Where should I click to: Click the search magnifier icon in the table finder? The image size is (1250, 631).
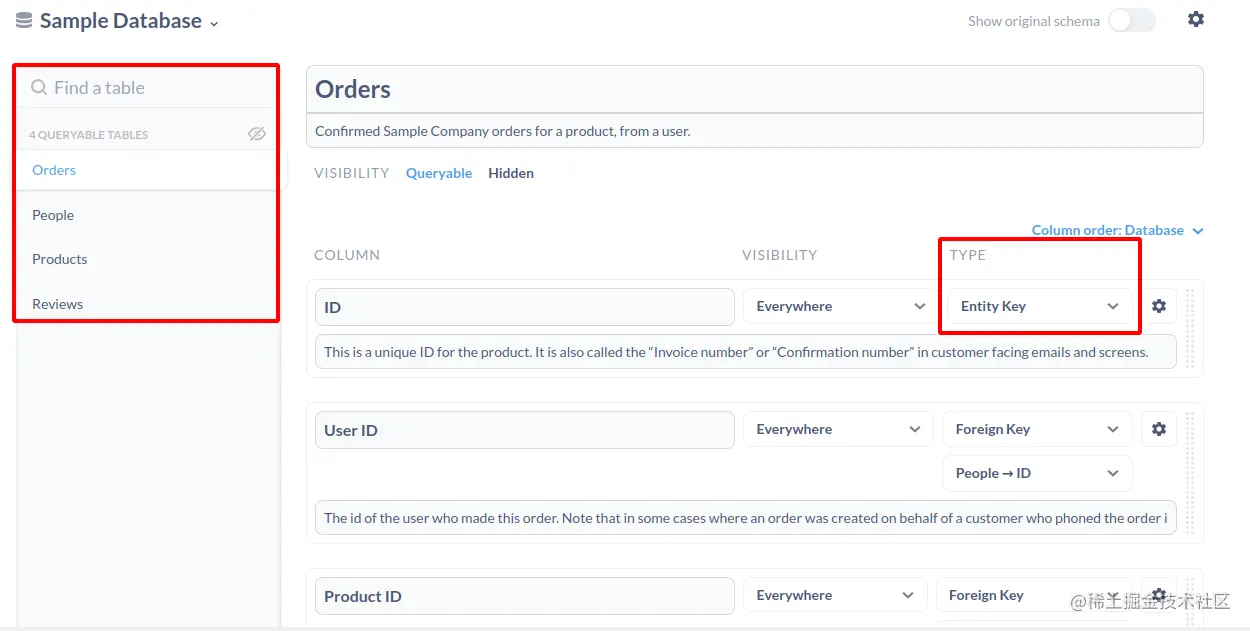click(39, 88)
